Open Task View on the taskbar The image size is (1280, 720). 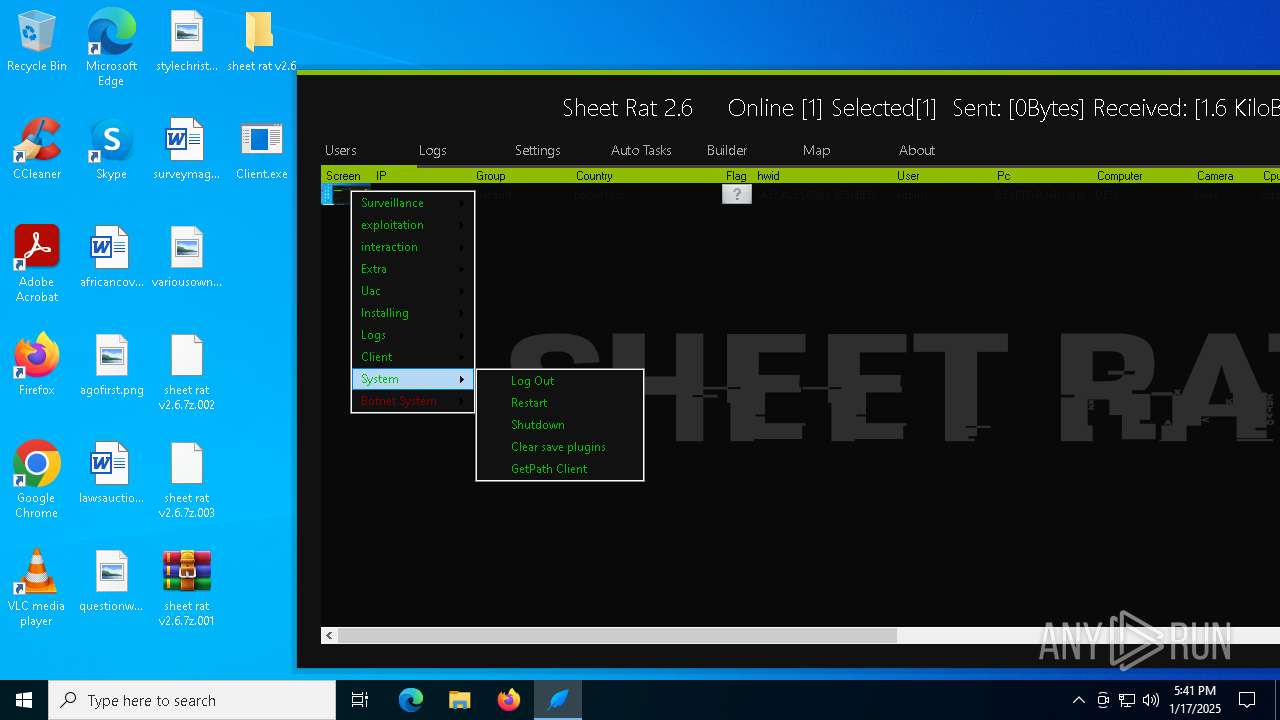click(x=360, y=700)
